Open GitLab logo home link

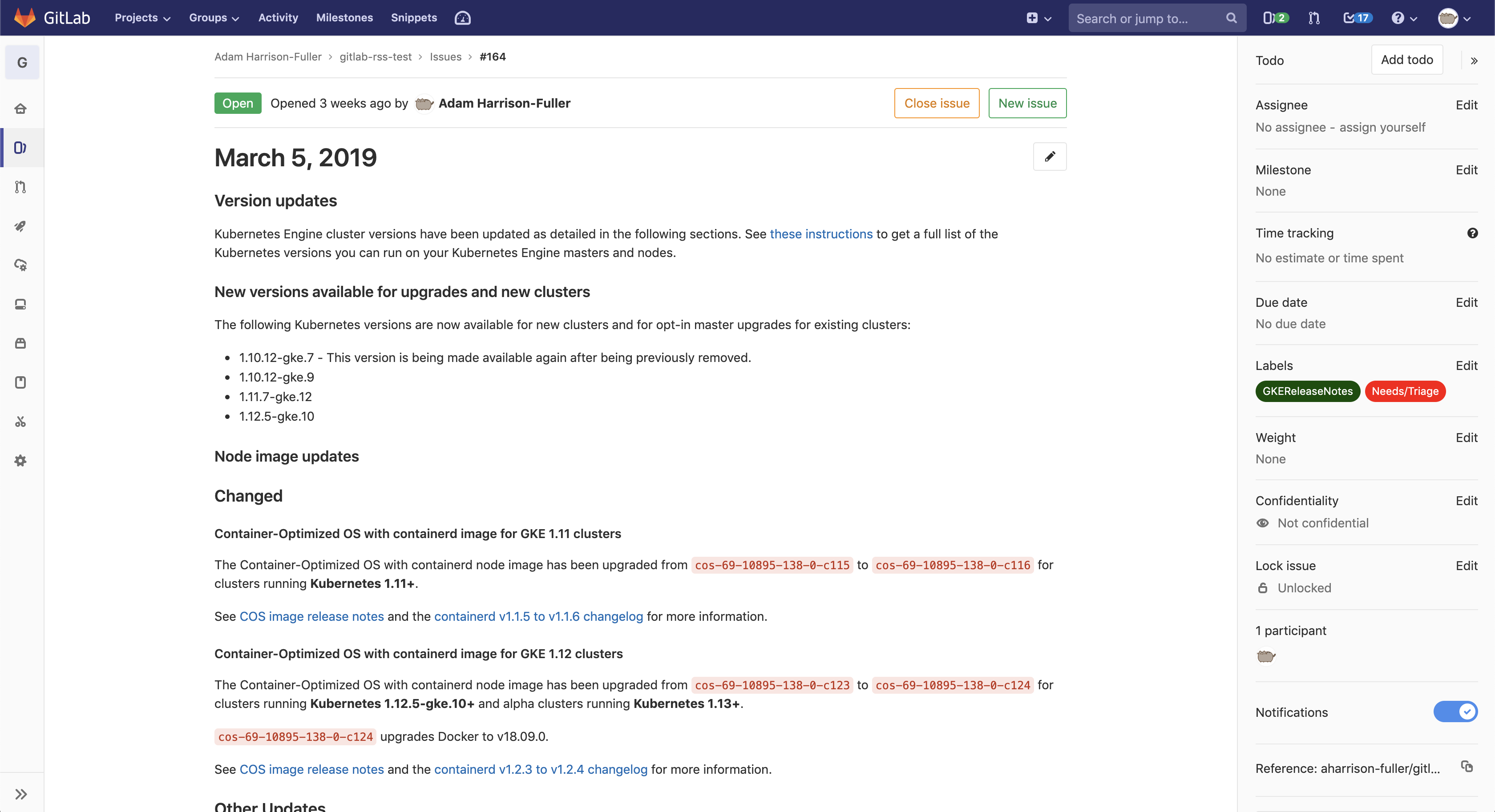[x=52, y=18]
